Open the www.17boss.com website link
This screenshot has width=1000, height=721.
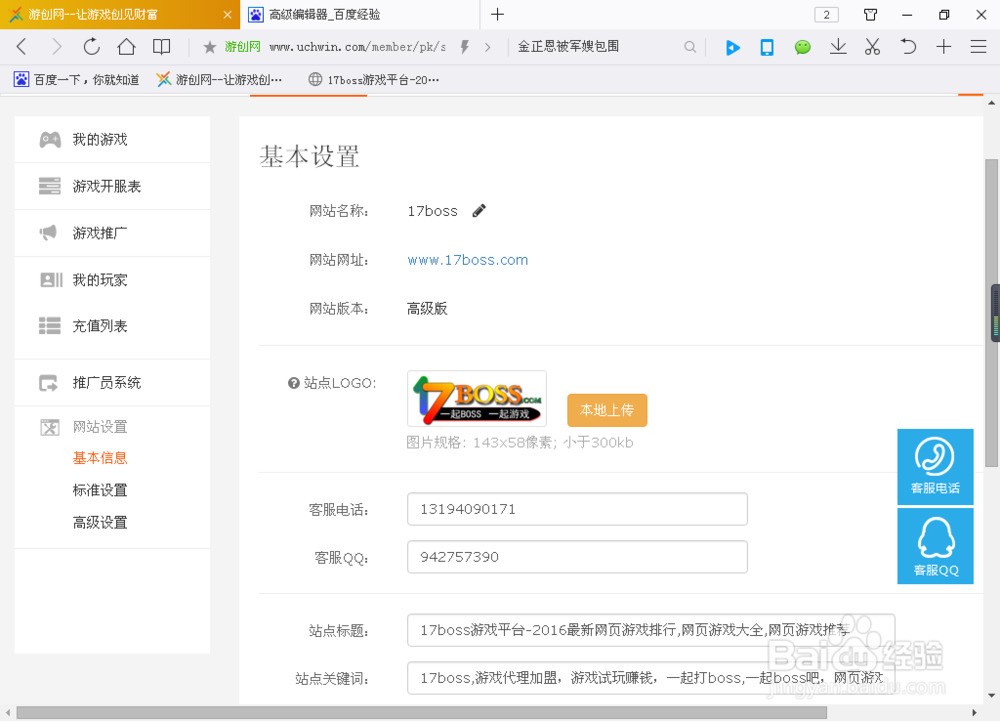tap(467, 260)
